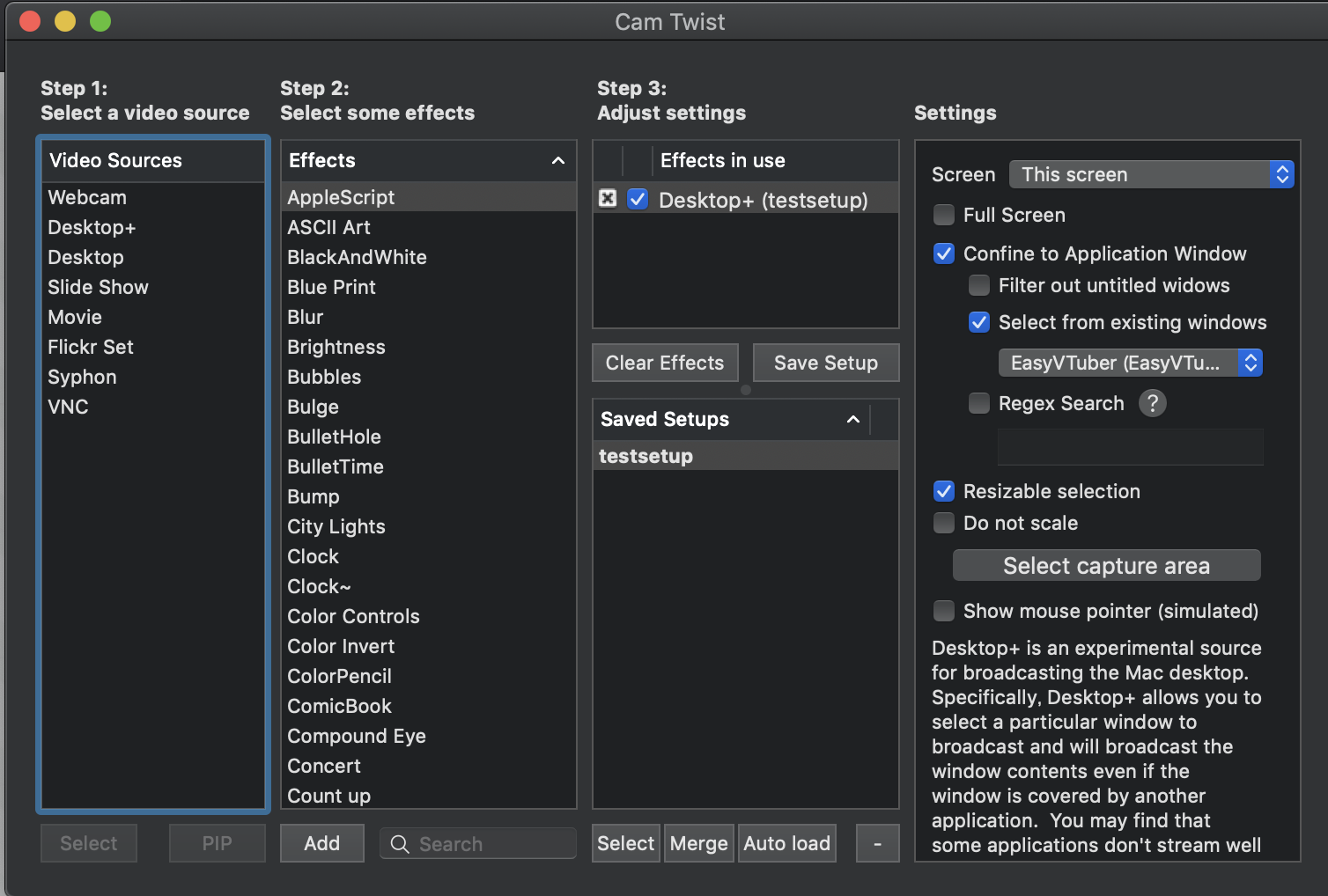Uncheck Confine to Application Window

point(944,253)
